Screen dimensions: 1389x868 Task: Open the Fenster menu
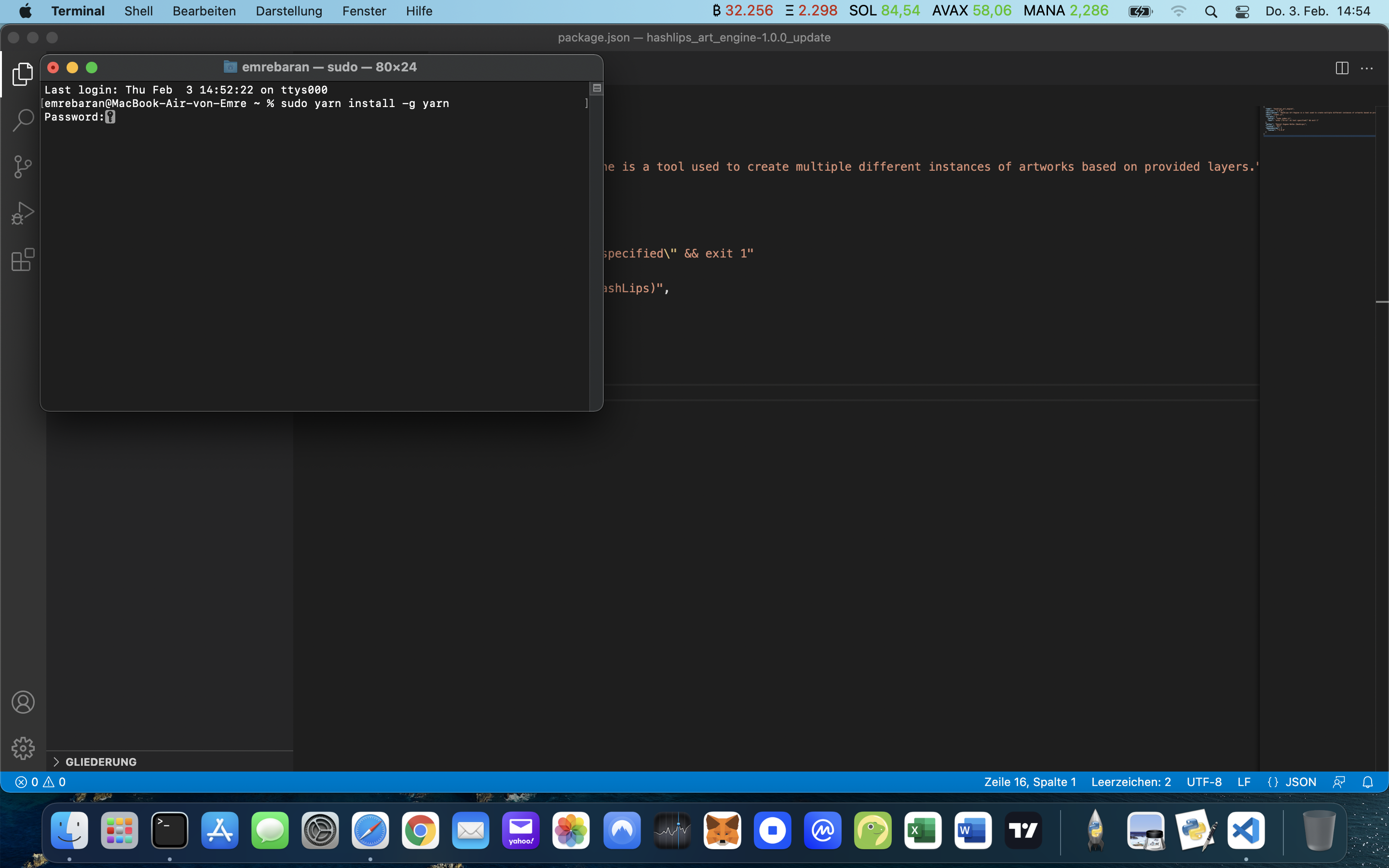pyautogui.click(x=364, y=11)
